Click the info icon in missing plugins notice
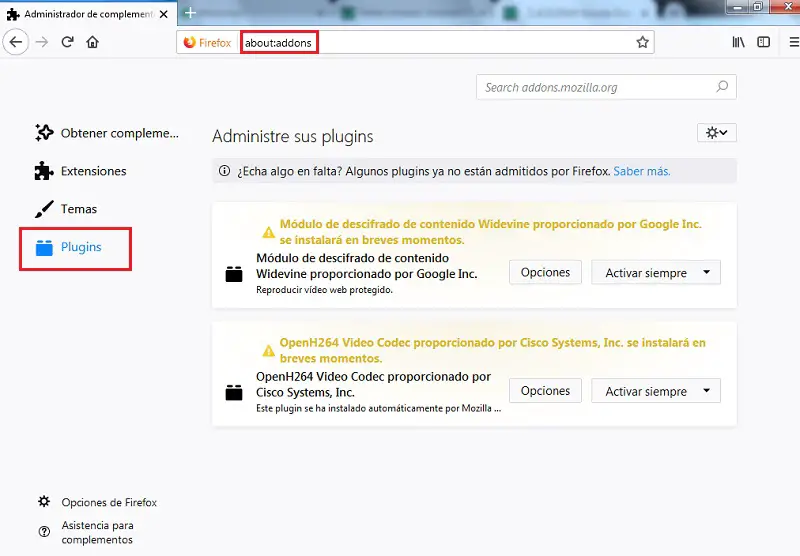Viewport: 800px width, 556px height. pyautogui.click(x=224, y=171)
